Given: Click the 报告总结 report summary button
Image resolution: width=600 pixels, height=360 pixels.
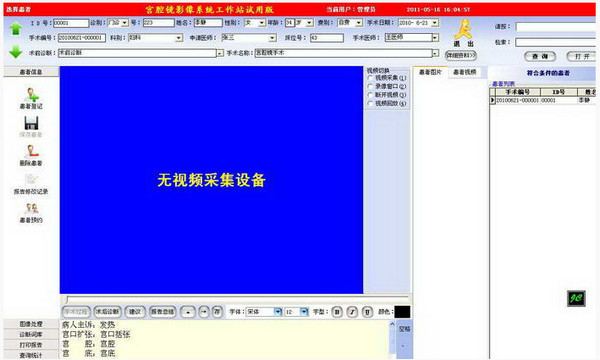Looking at the screenshot, I should (163, 312).
